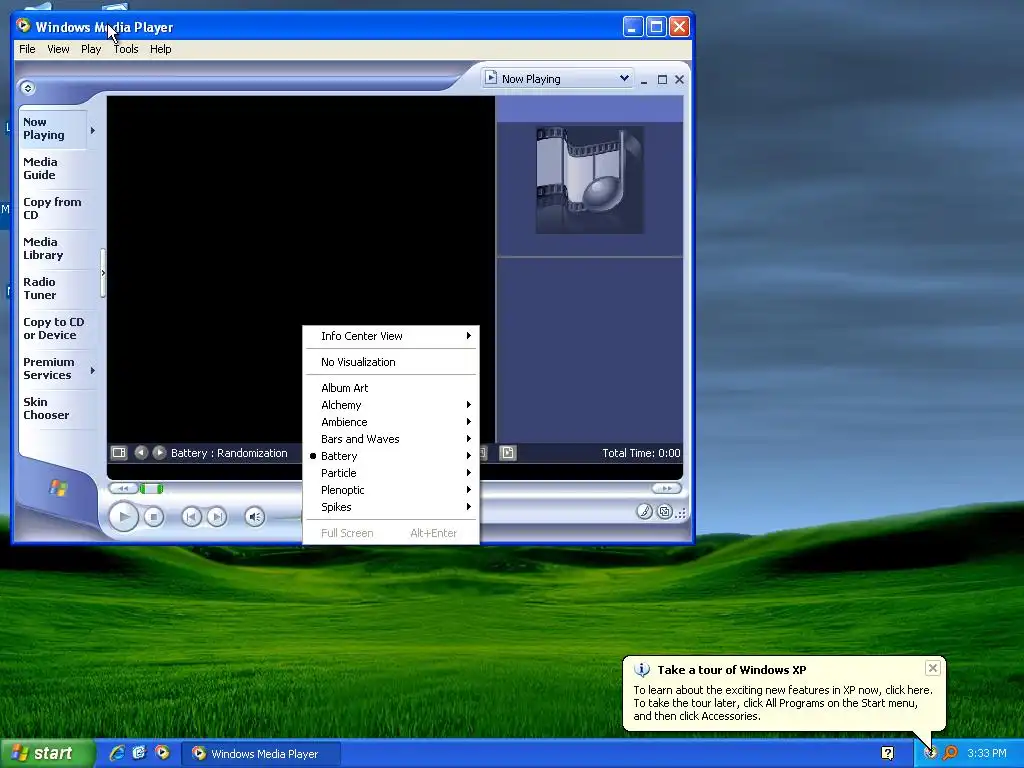Expand the Plenoptic visualization submenu
The image size is (1024, 768).
tap(391, 490)
